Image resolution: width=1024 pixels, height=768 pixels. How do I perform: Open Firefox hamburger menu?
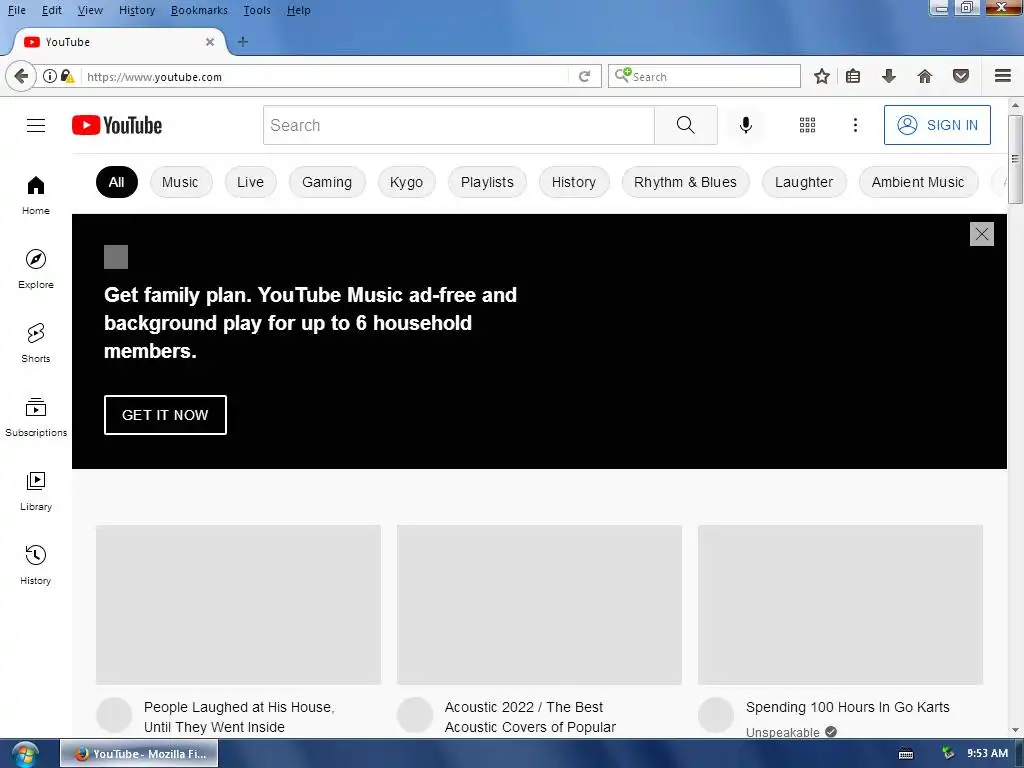click(x=1003, y=76)
